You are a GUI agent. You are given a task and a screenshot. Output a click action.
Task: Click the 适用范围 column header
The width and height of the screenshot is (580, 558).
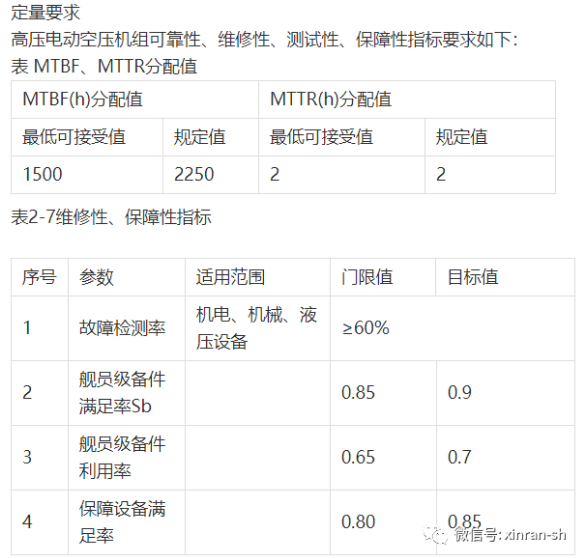tap(258, 277)
